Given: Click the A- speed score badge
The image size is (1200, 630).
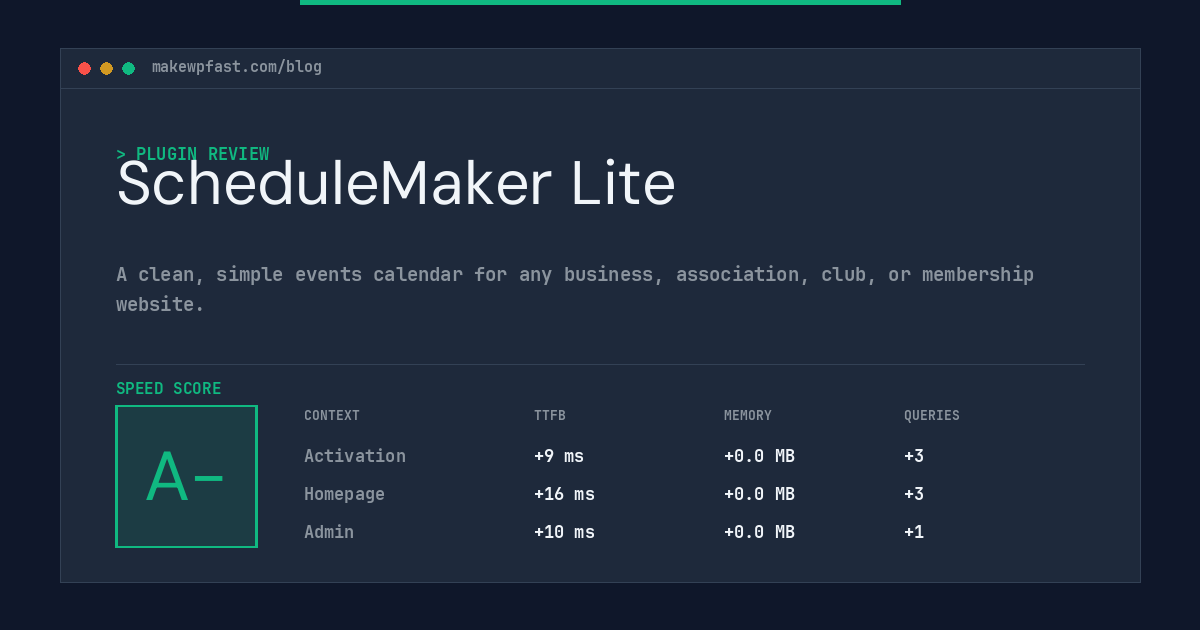Looking at the screenshot, I should tap(187, 476).
